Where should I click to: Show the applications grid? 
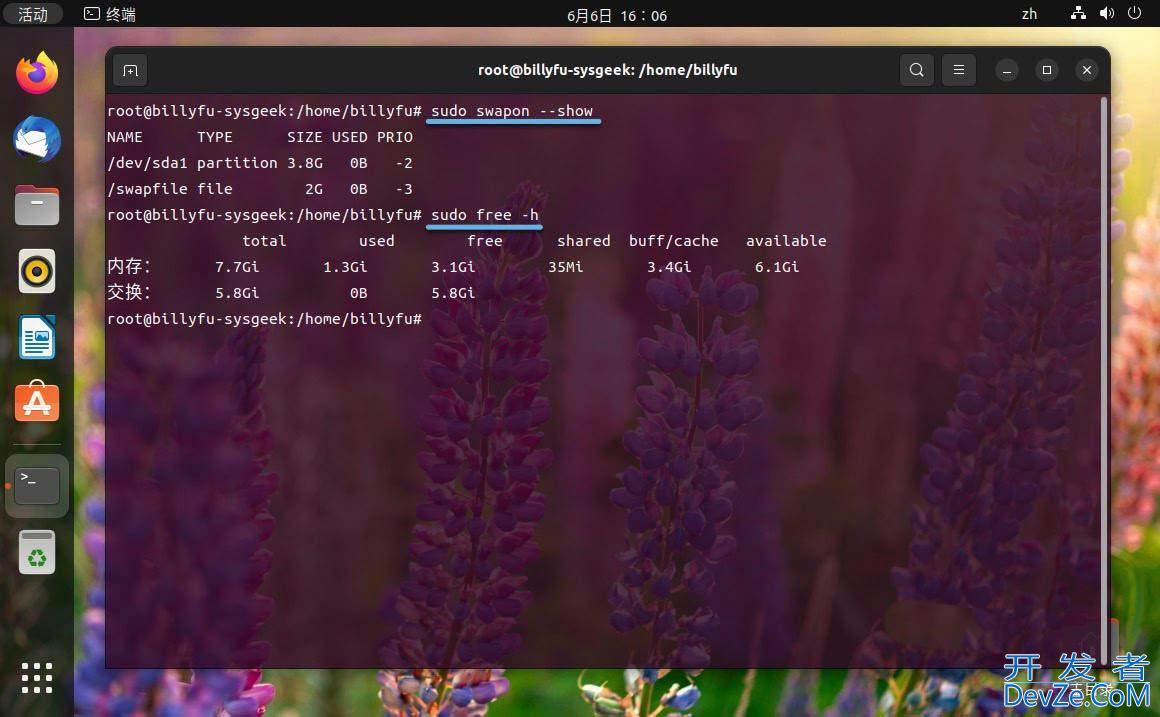coord(37,678)
